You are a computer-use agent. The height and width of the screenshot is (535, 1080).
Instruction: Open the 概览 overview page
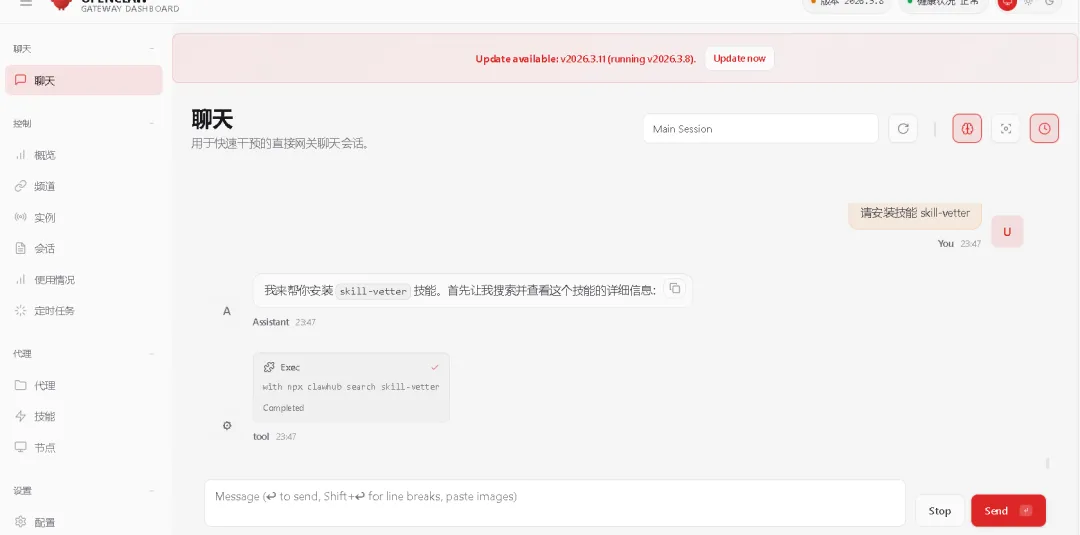(83, 155)
